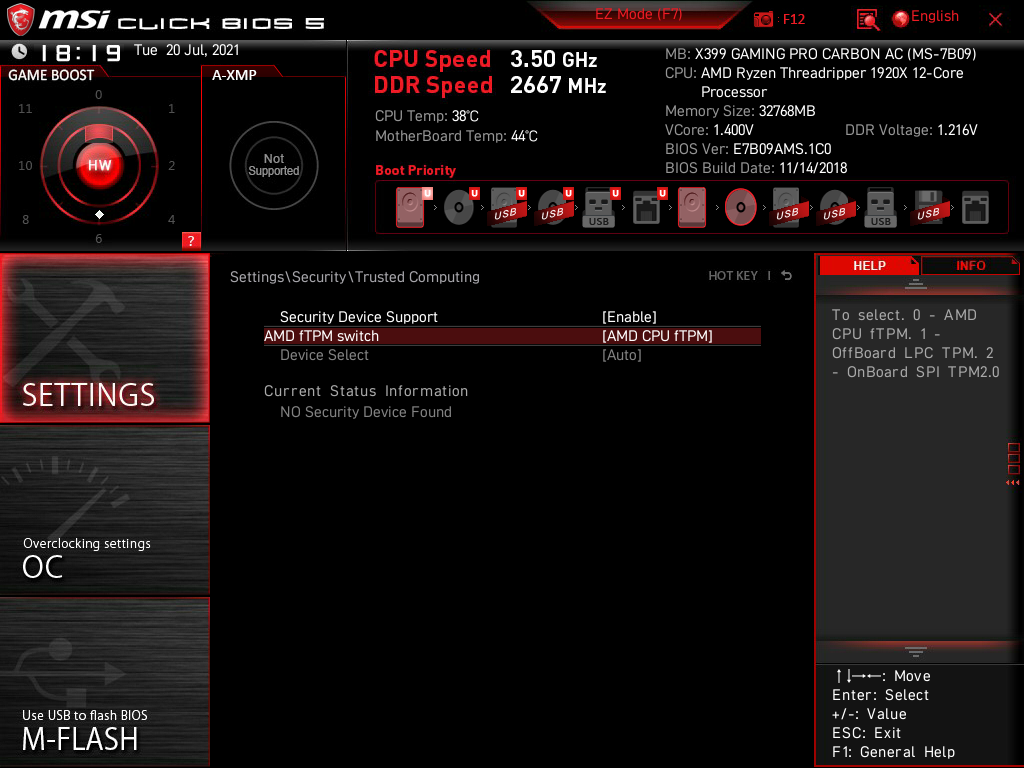The width and height of the screenshot is (1024, 768).
Task: Click the AMD fTPM switch label
Action: [321, 336]
